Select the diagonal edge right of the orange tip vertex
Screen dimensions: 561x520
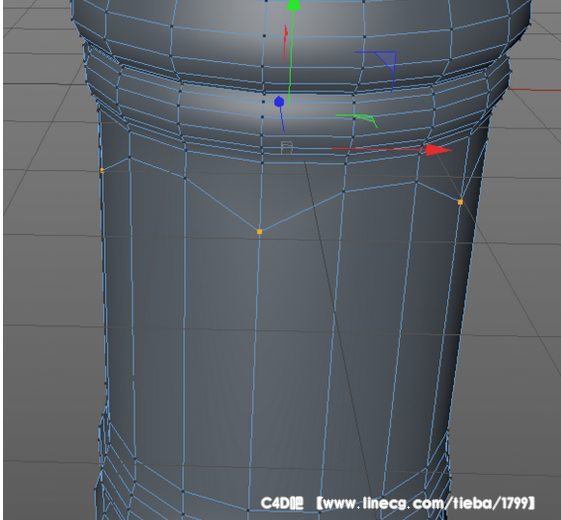(x=302, y=212)
